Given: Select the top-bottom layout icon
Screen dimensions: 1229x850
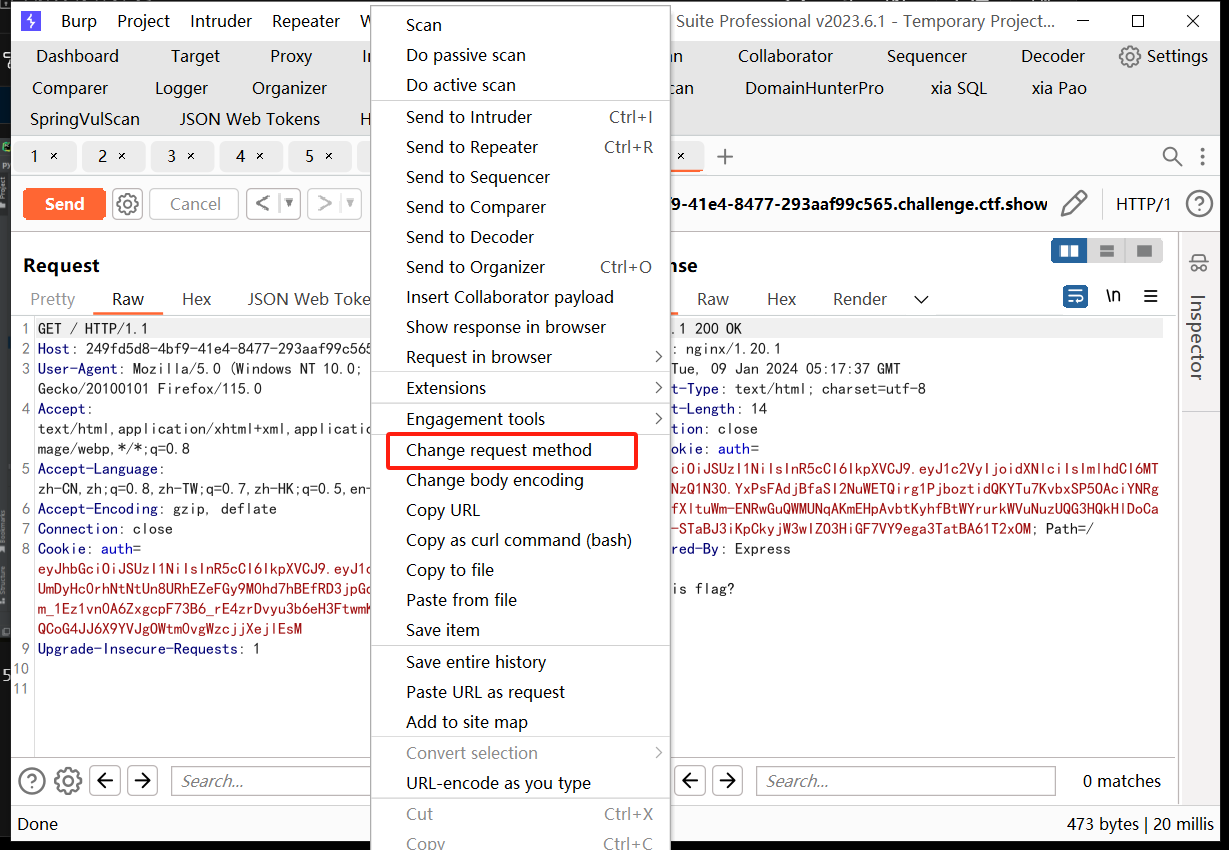Looking at the screenshot, I should (1107, 250).
